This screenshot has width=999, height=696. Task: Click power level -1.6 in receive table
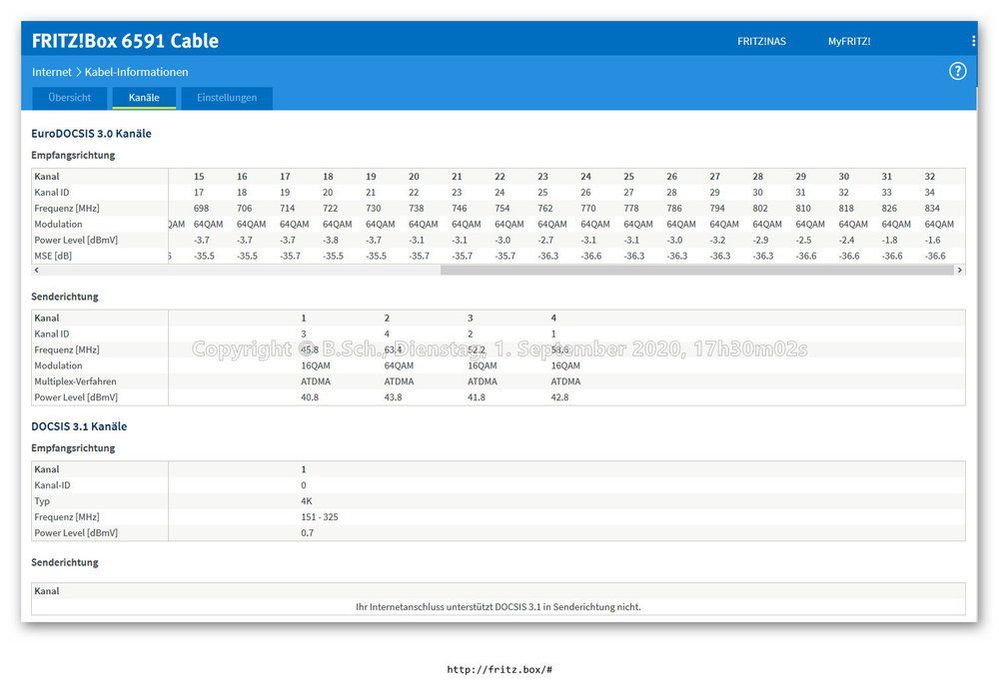point(932,240)
